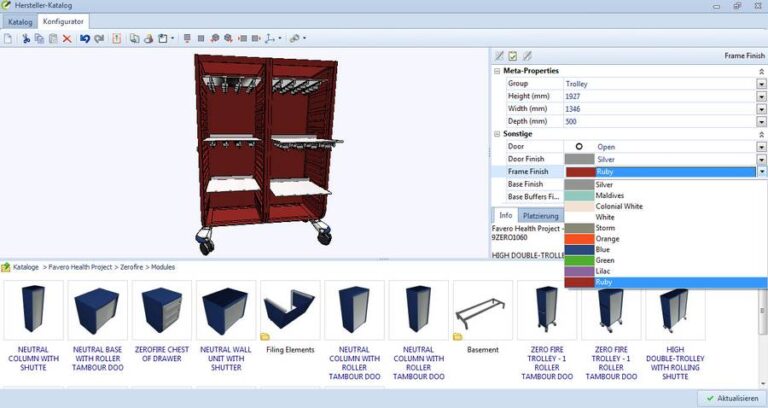Click the first pencil icon in properties panel

499,56
